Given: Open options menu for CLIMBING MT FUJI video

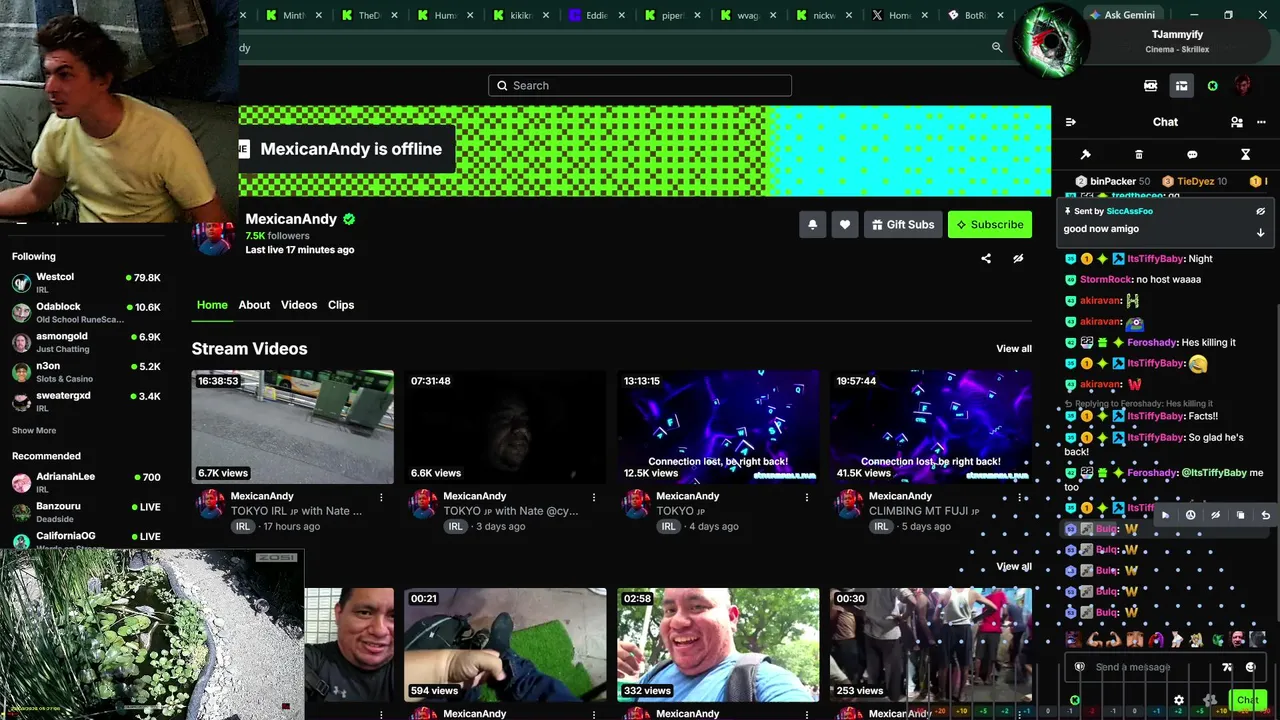Looking at the screenshot, I should coord(1020,497).
